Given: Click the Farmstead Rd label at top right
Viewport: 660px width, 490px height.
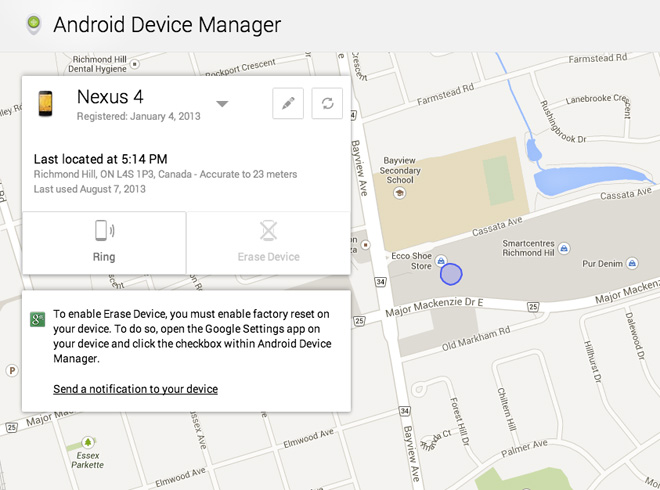Looking at the screenshot, I should (x=598, y=59).
